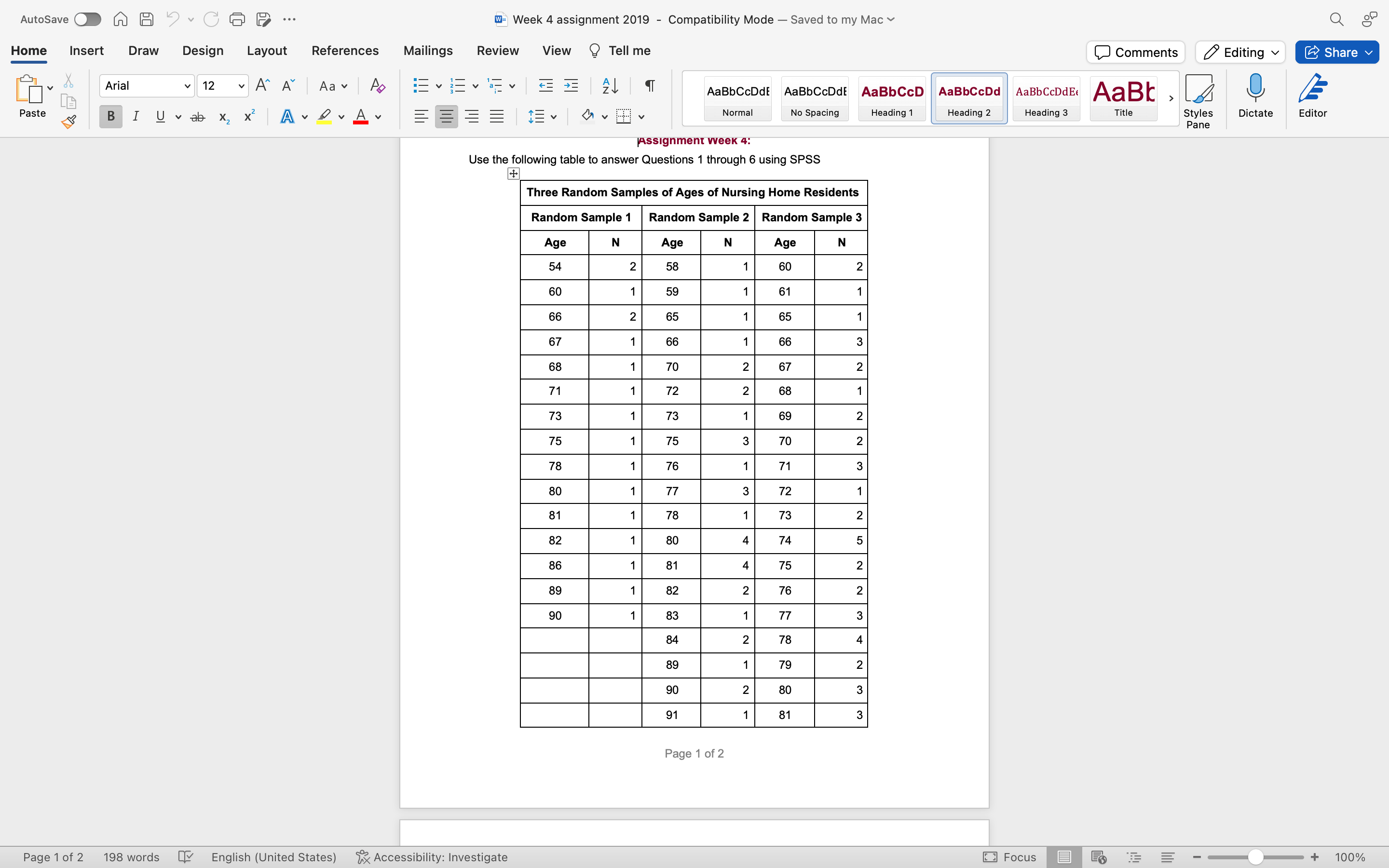The image size is (1389, 868).
Task: Switch to the References tab
Action: coord(344,51)
